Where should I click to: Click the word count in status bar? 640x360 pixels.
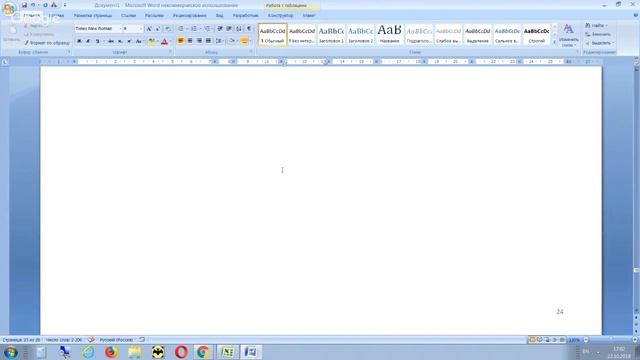coord(64,340)
